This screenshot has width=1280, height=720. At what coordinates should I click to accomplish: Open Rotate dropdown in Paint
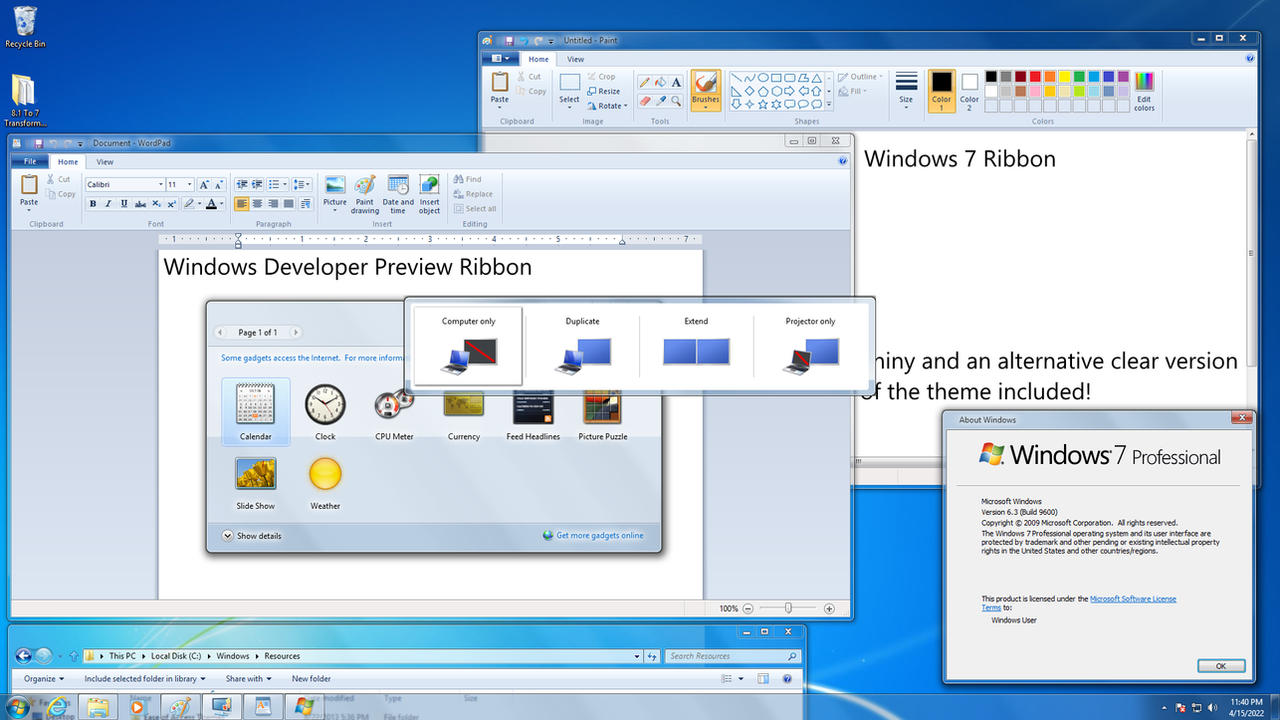tap(607, 106)
